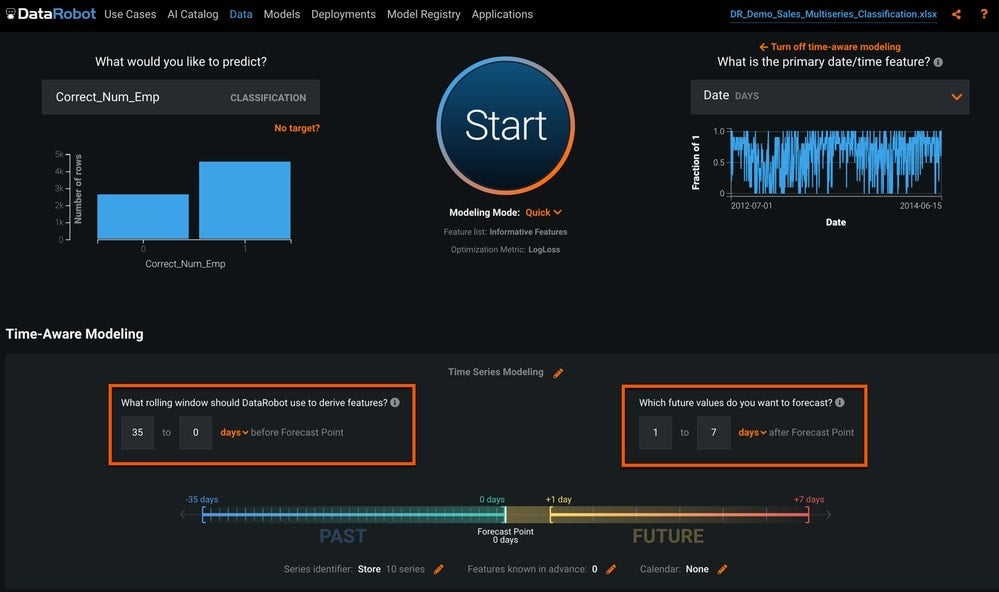The width and height of the screenshot is (999, 592).
Task: Edit the Series identifier with pencil icon
Action: click(x=438, y=569)
